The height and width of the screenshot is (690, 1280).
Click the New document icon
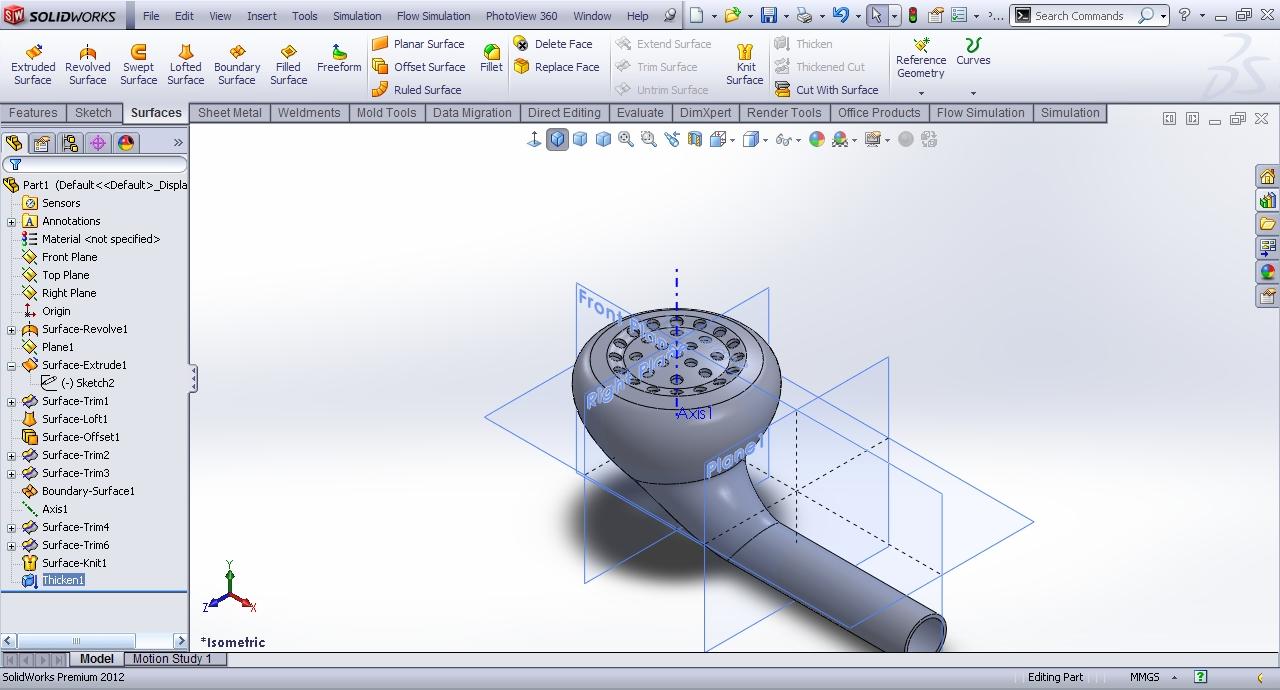click(697, 15)
